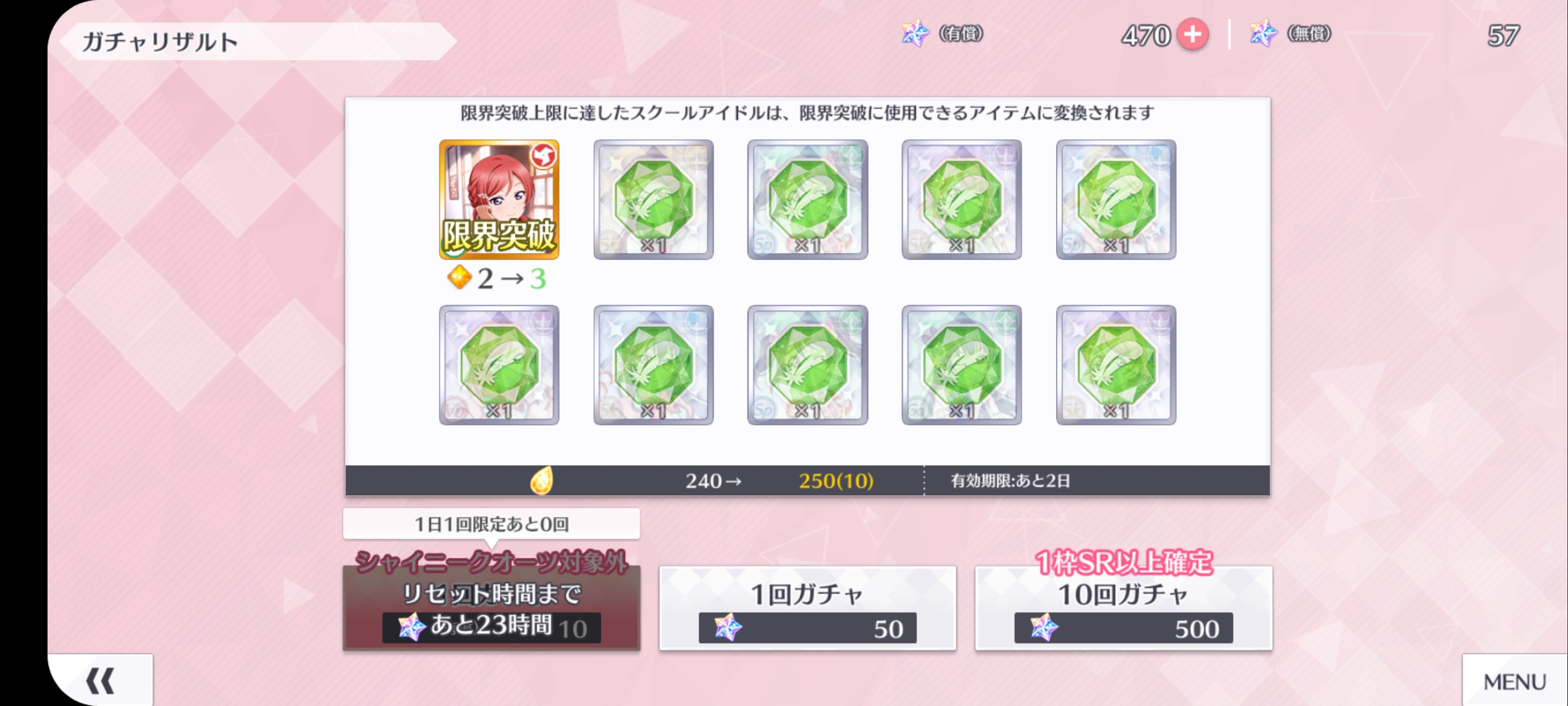Select the last green gem in the bottom row
This screenshot has width=1568, height=706.
coord(1116,365)
